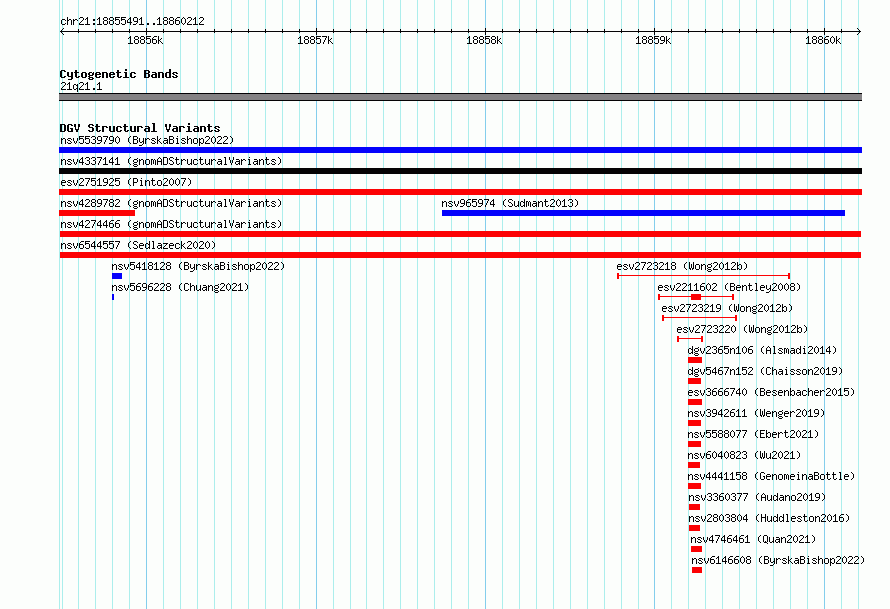Open nsv2803804 (Huddleston2016) label
Image resolution: width=890 pixels, height=609 pixels.
point(769,518)
